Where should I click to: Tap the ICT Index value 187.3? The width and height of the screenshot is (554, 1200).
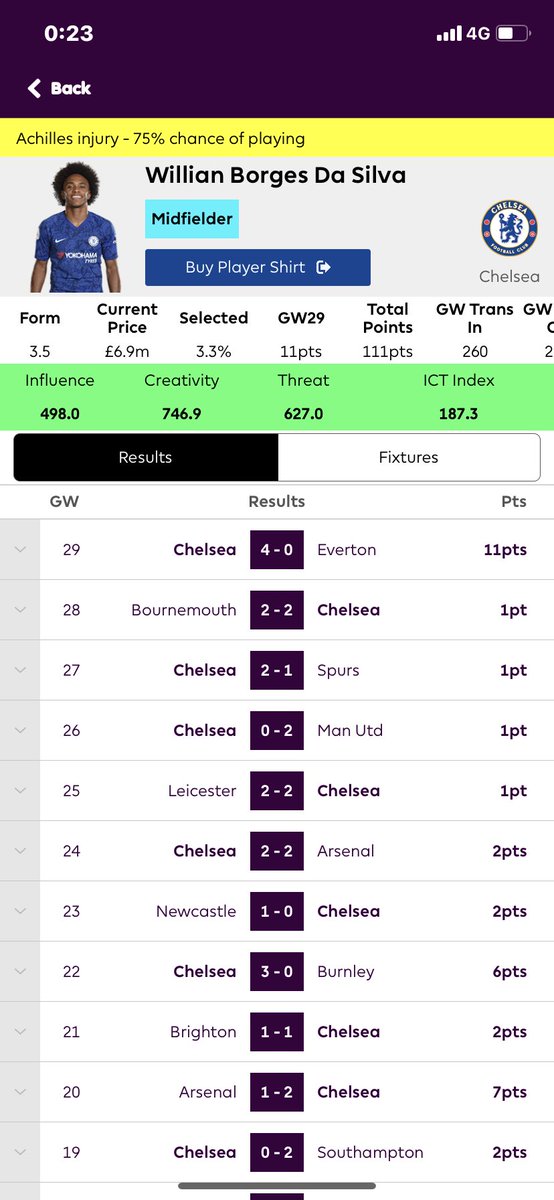(458, 413)
